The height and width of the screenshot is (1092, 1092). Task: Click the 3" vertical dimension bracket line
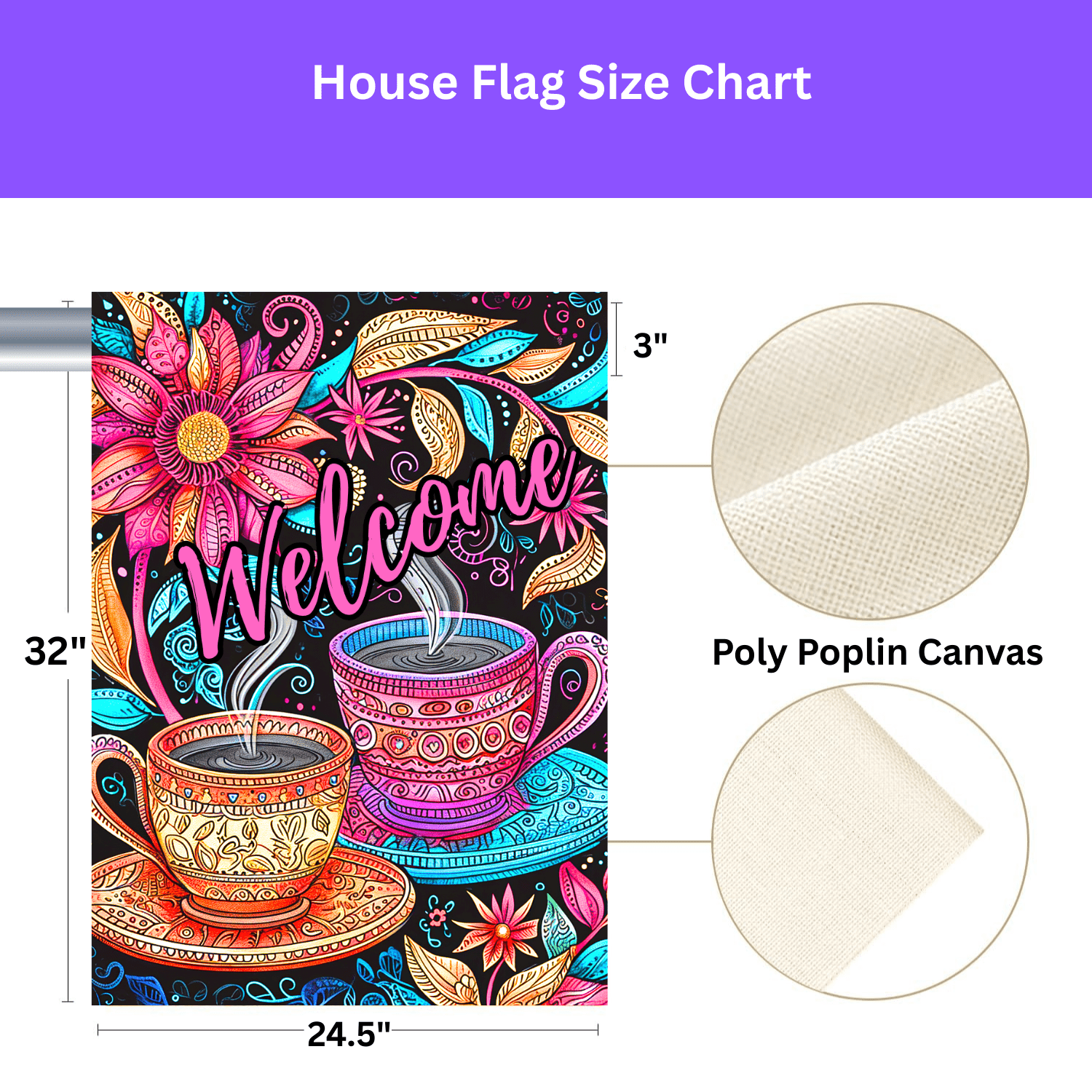tap(617, 339)
